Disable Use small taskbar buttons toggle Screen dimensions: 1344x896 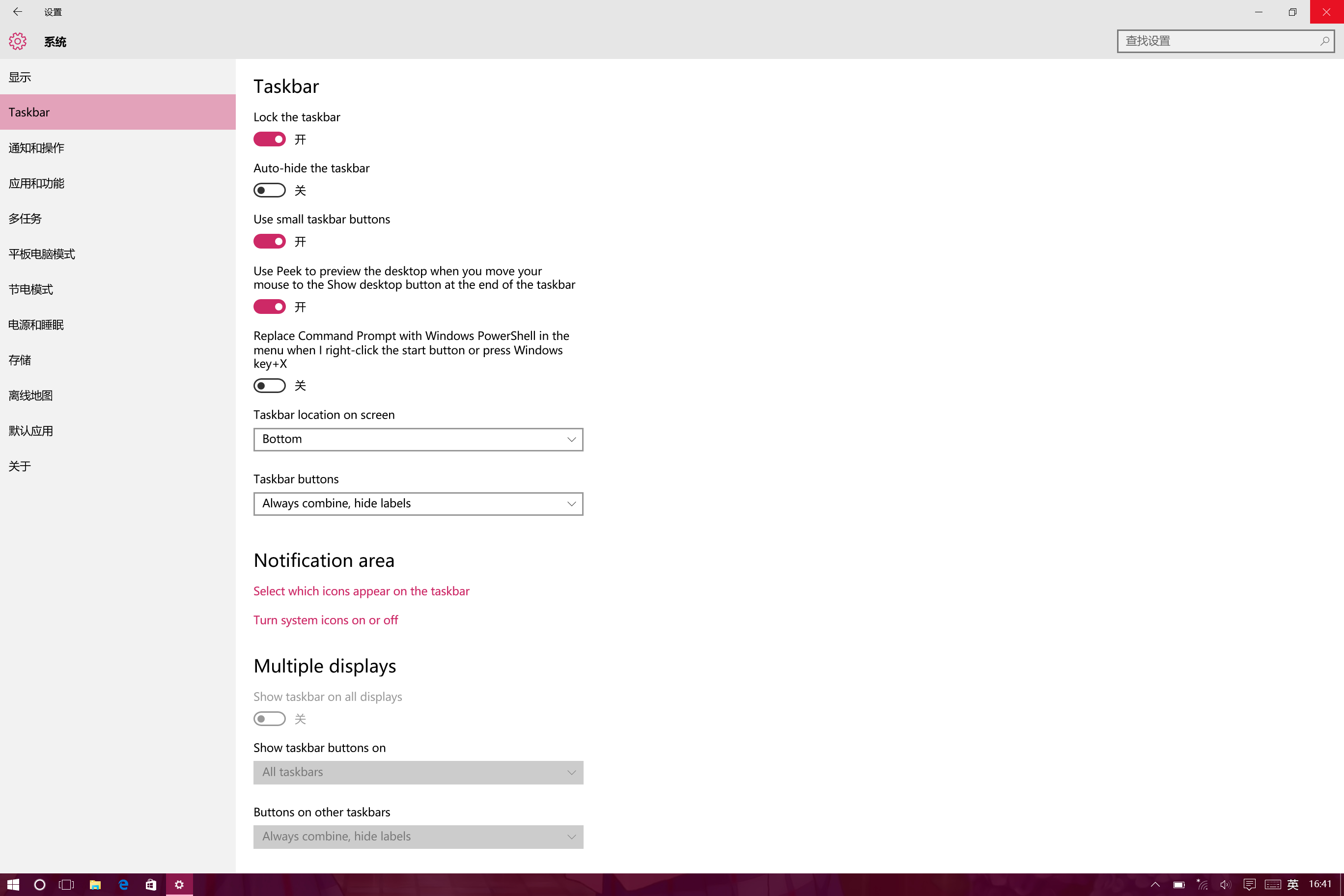pyautogui.click(x=269, y=242)
